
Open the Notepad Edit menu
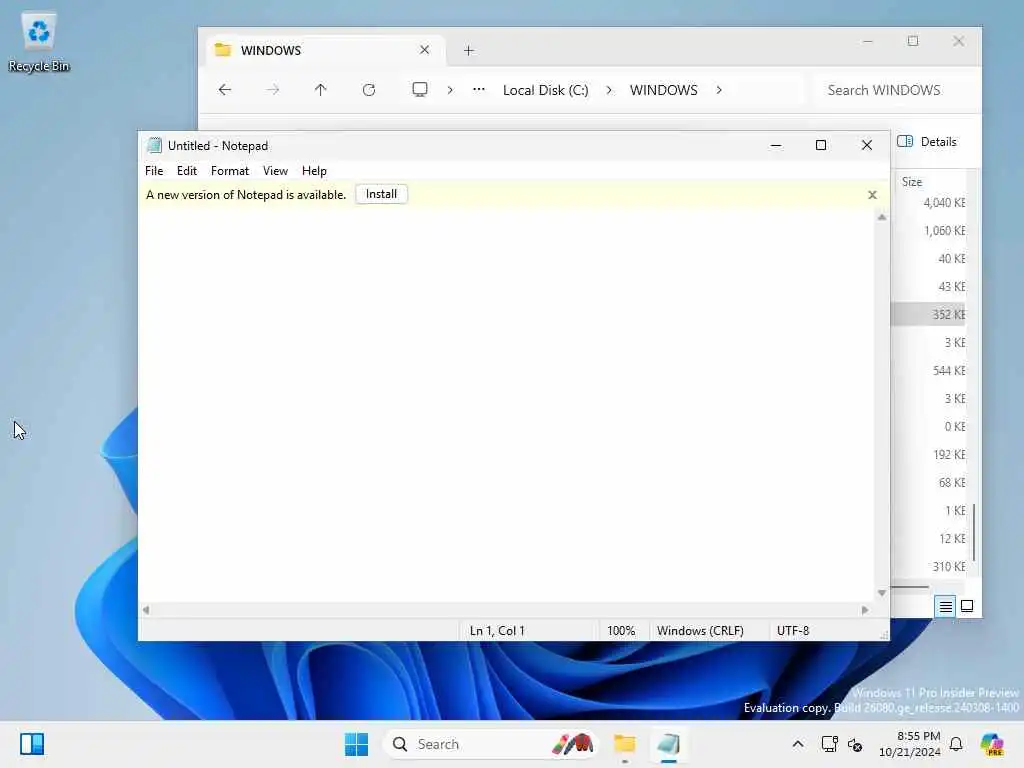187,170
